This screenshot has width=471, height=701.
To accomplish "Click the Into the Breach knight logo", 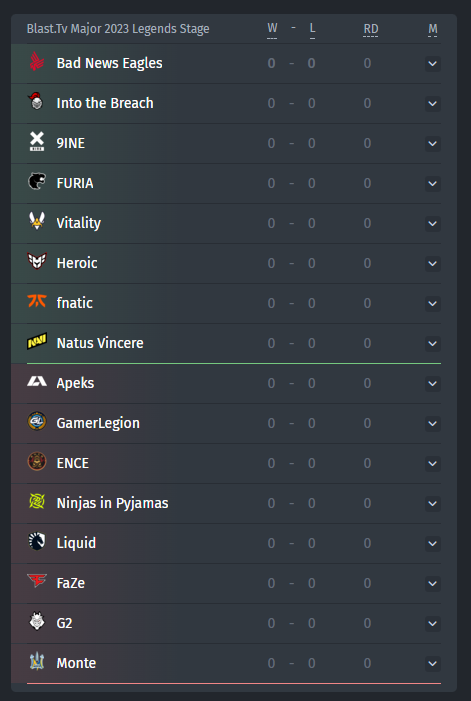I will pos(37,101).
